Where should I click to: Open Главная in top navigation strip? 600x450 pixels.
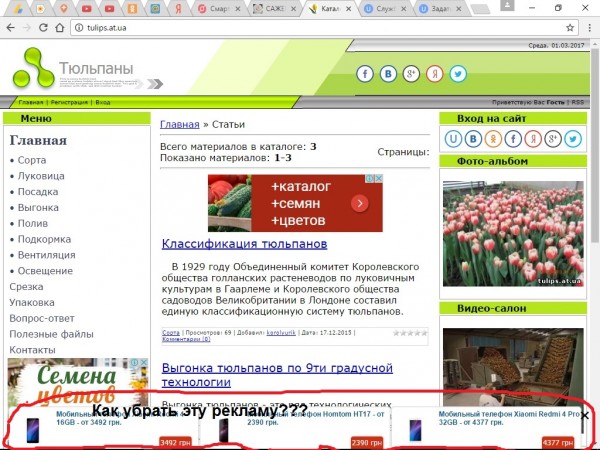pyautogui.click(x=31, y=102)
